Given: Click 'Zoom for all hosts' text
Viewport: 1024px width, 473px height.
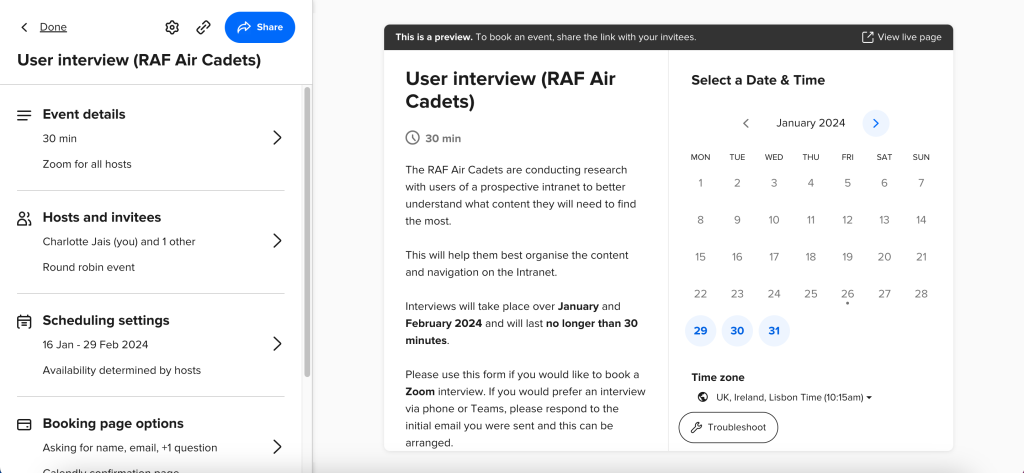Looking at the screenshot, I should tap(87, 164).
